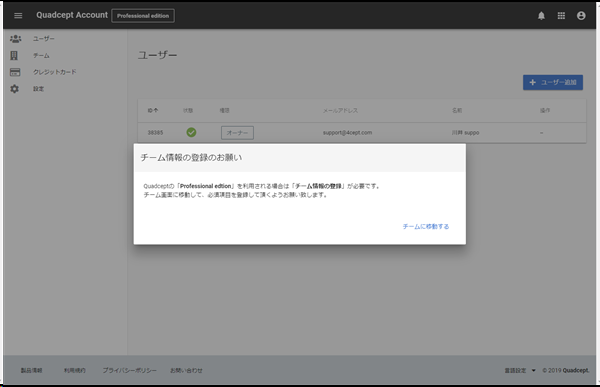600x387 pixels.
Task: Open the 言語設定 language dropdown
Action: (x=520, y=371)
